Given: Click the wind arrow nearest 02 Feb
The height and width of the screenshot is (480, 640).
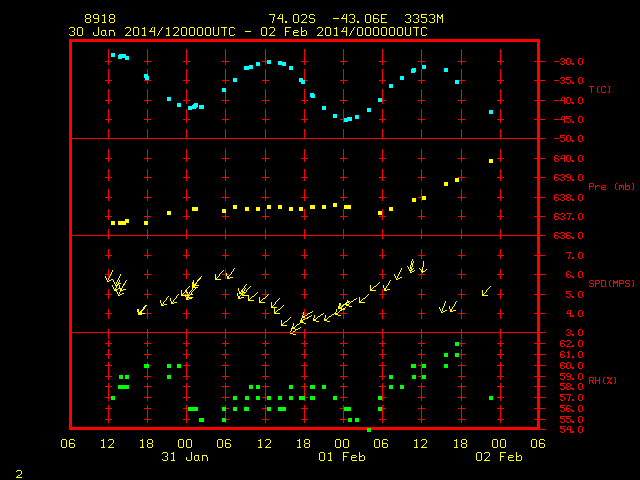Looking at the screenshot, I should pos(486,291).
